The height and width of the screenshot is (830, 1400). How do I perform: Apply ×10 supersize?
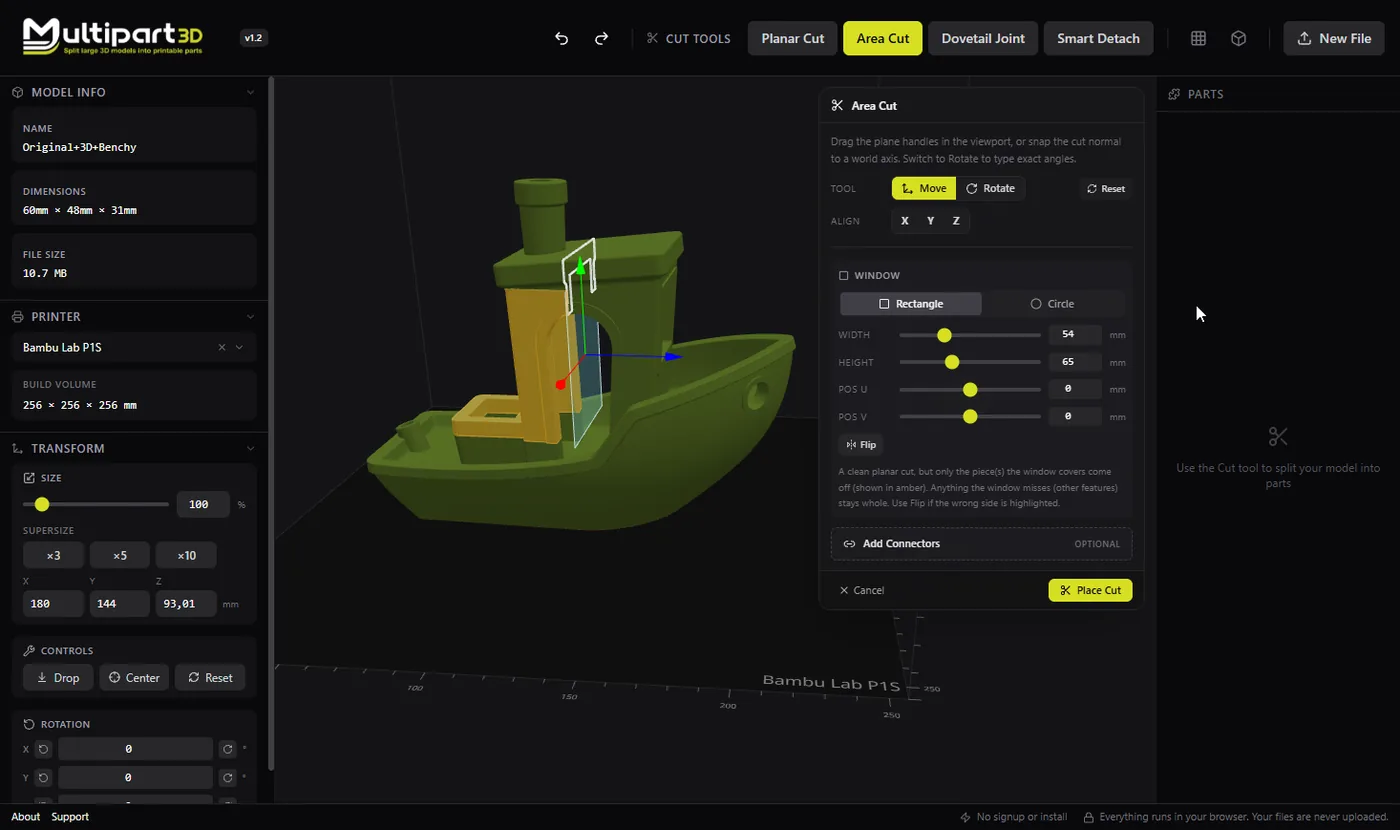pyautogui.click(x=186, y=555)
